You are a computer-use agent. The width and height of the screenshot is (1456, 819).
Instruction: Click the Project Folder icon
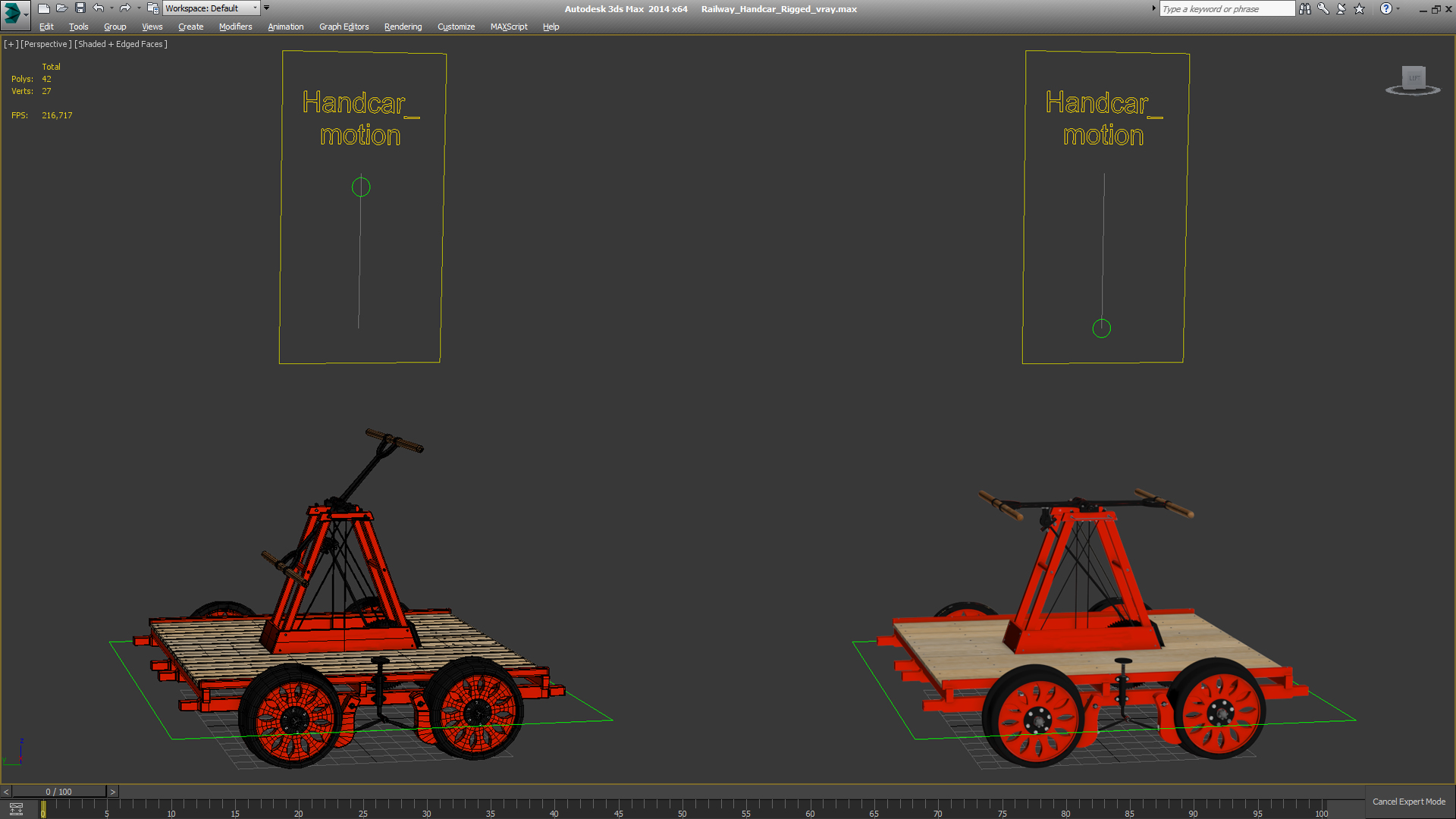(152, 8)
